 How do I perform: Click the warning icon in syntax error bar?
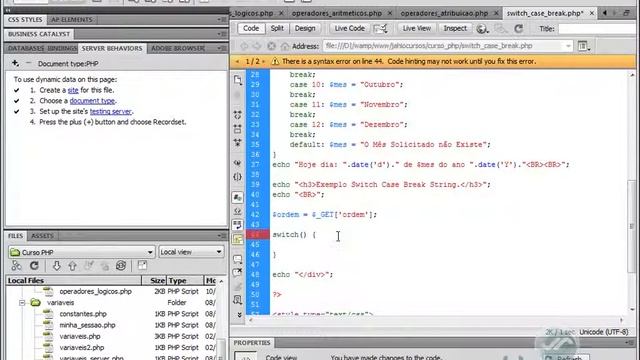(x=276, y=61)
